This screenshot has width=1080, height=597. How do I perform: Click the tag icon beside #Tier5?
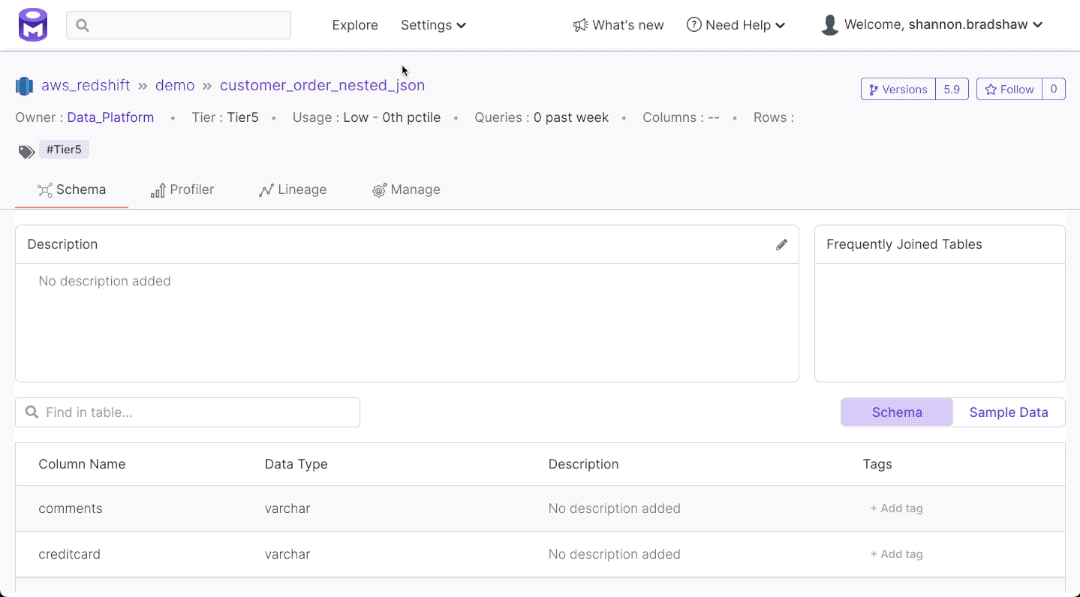pos(26,151)
